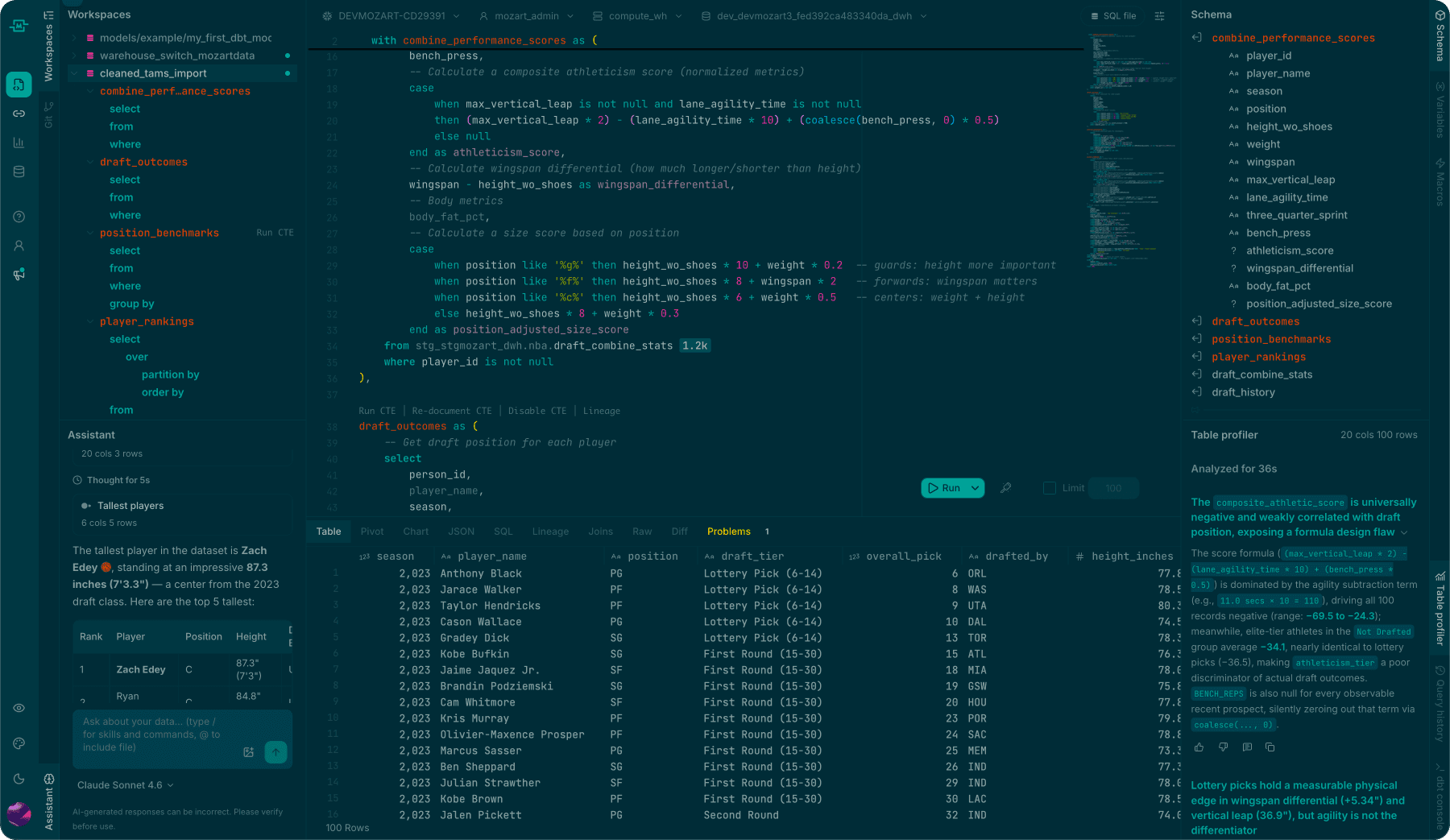This screenshot has width=1450, height=840.
Task: Toggle dark mode moon icon
Action: (19, 779)
